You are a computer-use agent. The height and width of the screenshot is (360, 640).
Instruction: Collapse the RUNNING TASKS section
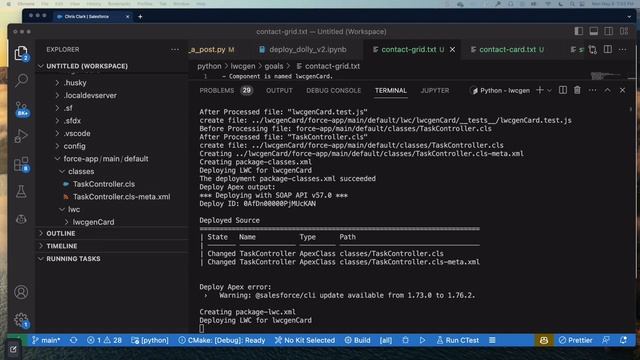click(x=73, y=258)
